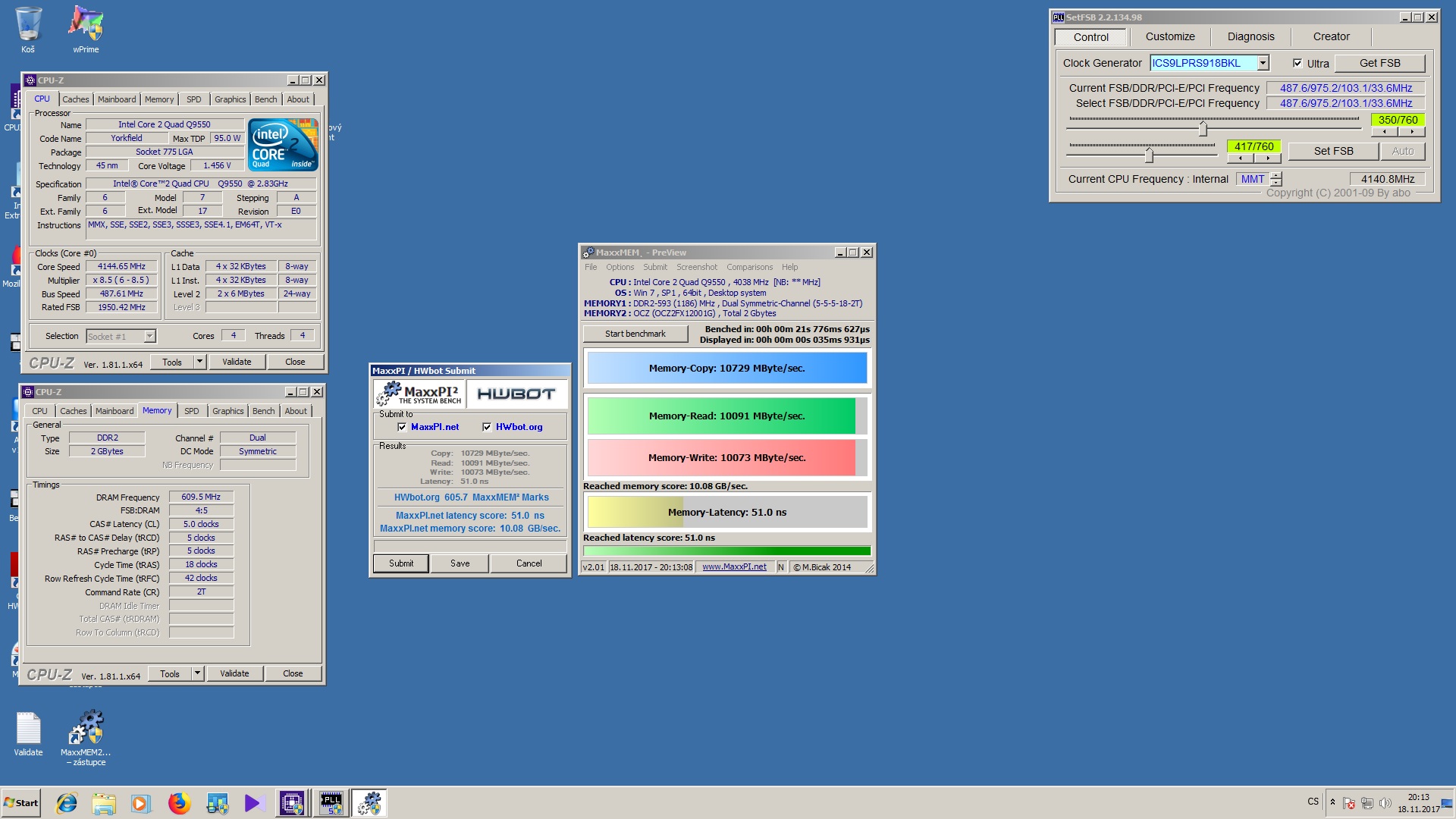1456x819 pixels.
Task: Cancel the HWbot Submit dialog
Action: point(529,563)
